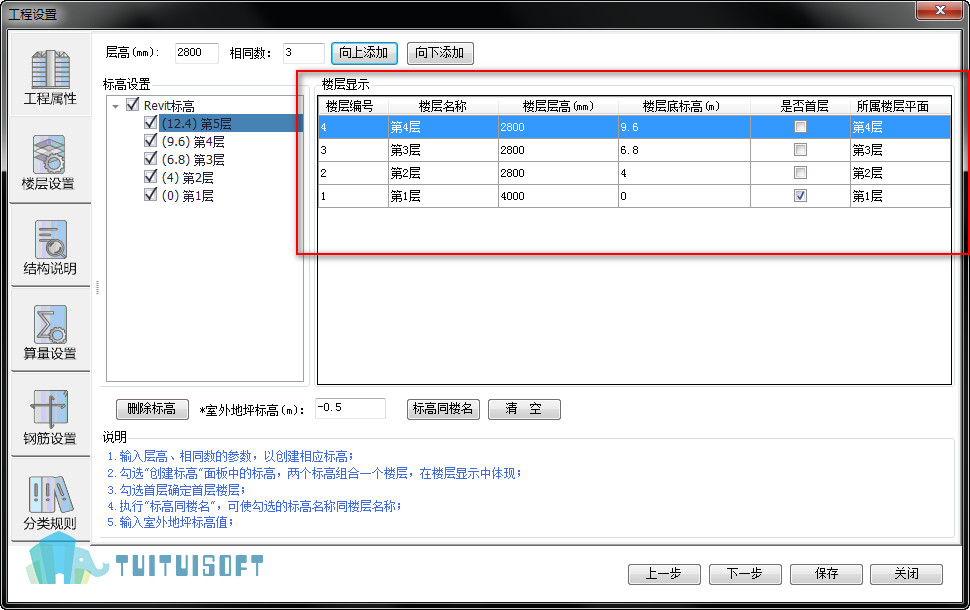This screenshot has width=970, height=610.
Task: Click the 删除标高 button
Action: point(152,409)
